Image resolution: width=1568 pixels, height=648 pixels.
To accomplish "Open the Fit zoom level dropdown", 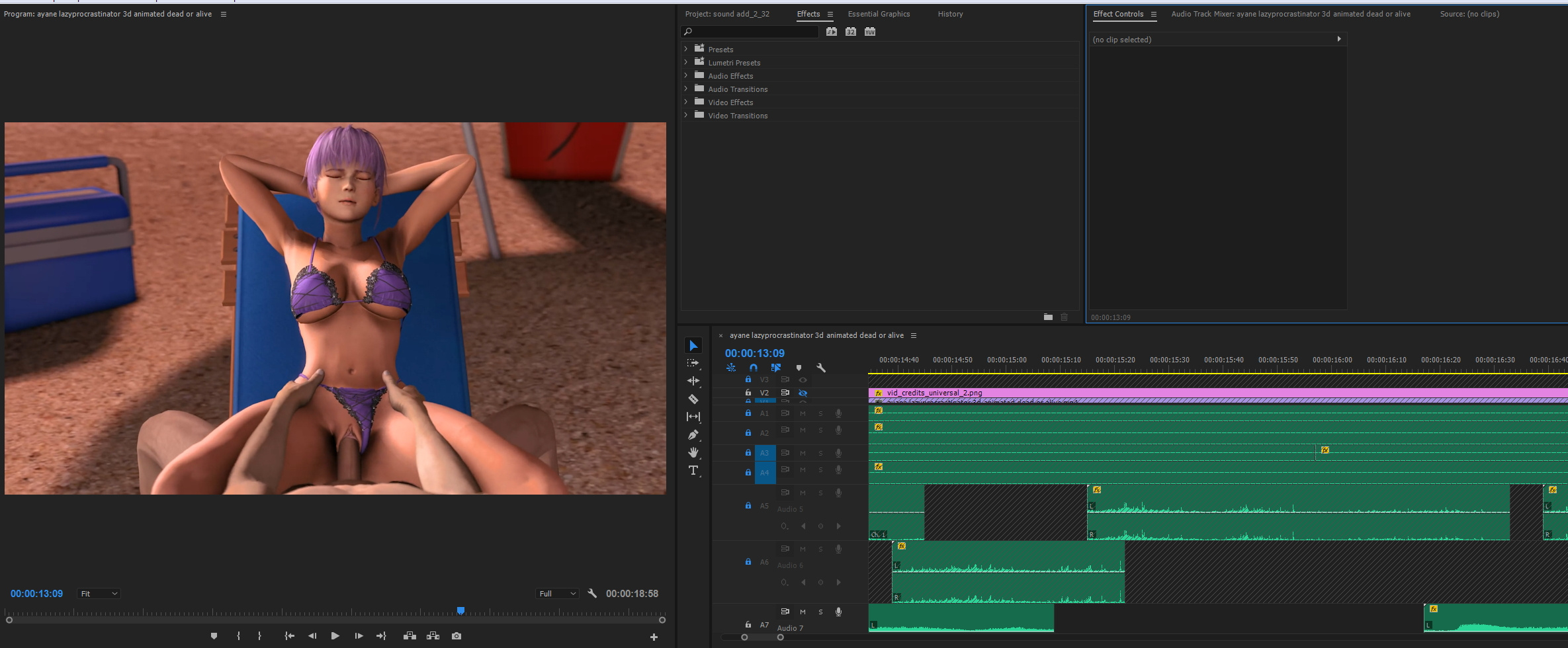I will pyautogui.click(x=99, y=594).
